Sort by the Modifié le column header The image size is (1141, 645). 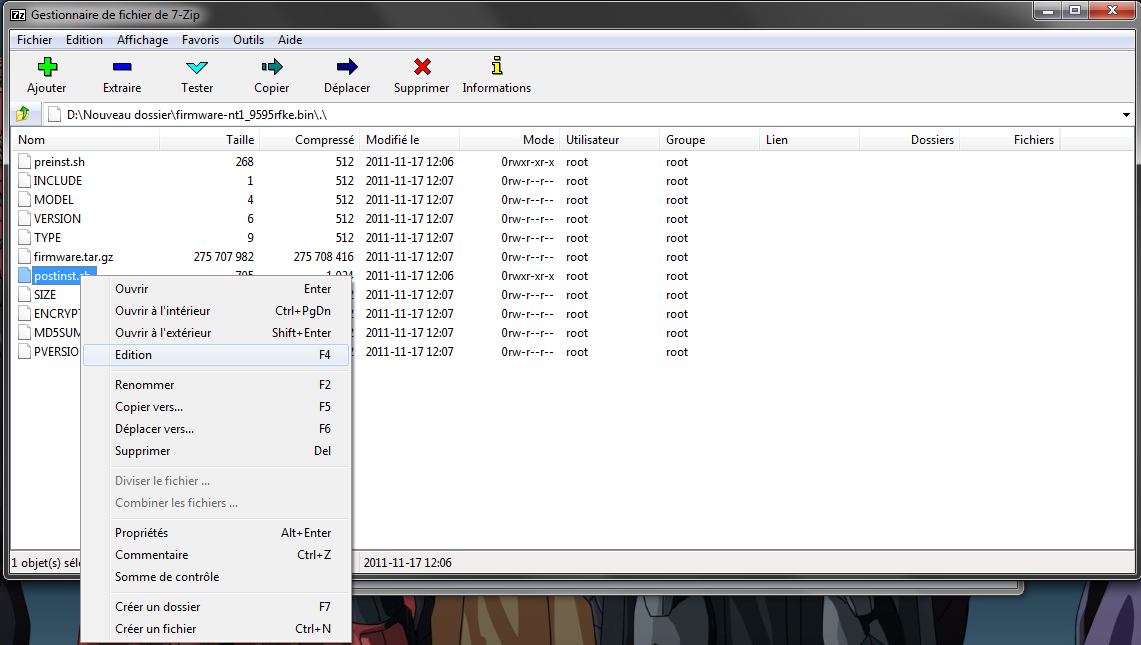point(410,140)
